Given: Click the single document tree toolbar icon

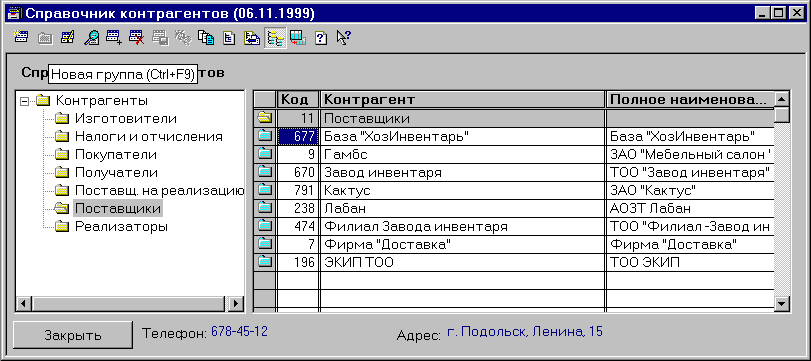Looking at the screenshot, I should point(229,38).
